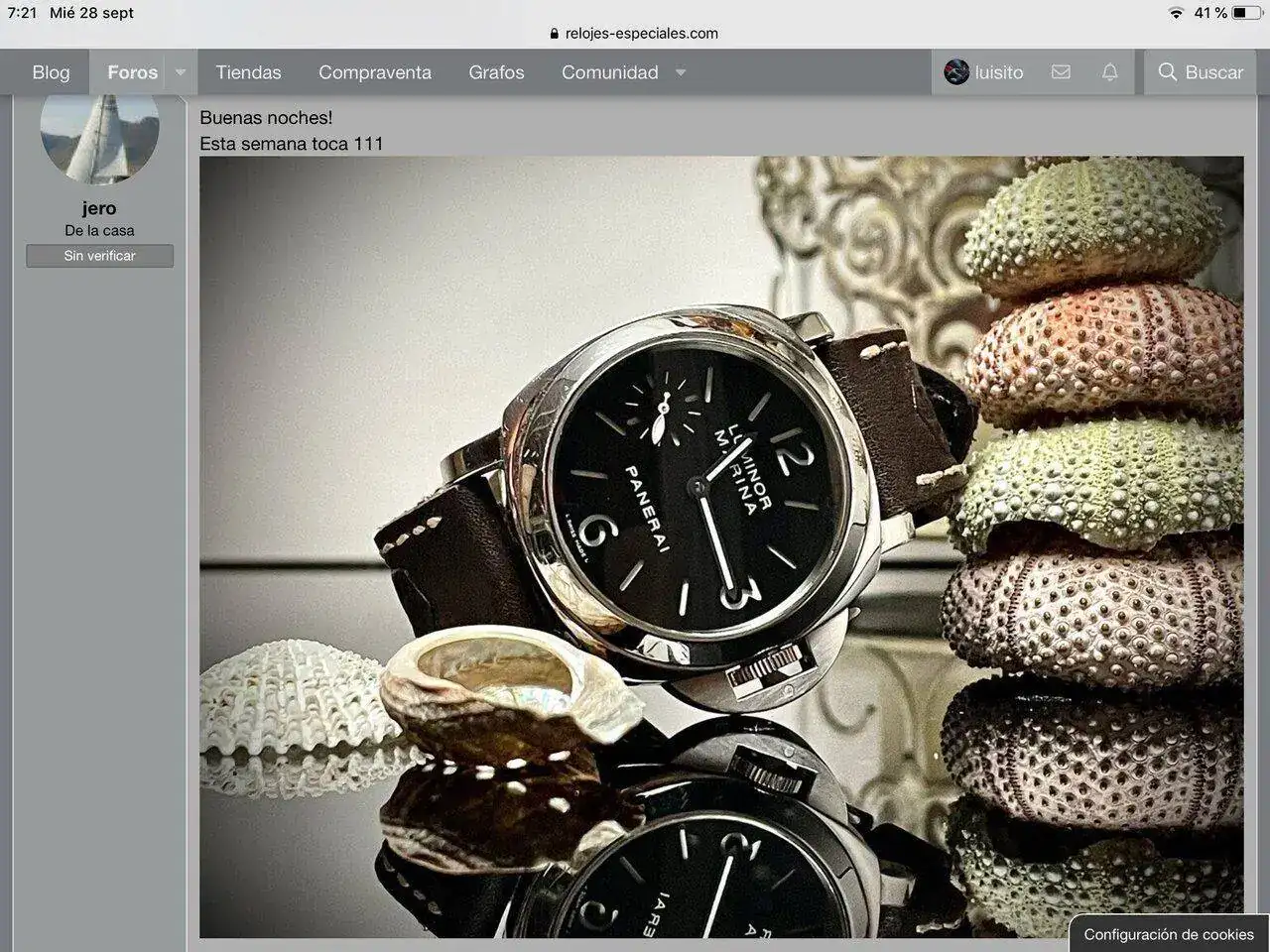Open the messages envelope icon
Viewport: 1270px width, 952px height.
click(1061, 72)
